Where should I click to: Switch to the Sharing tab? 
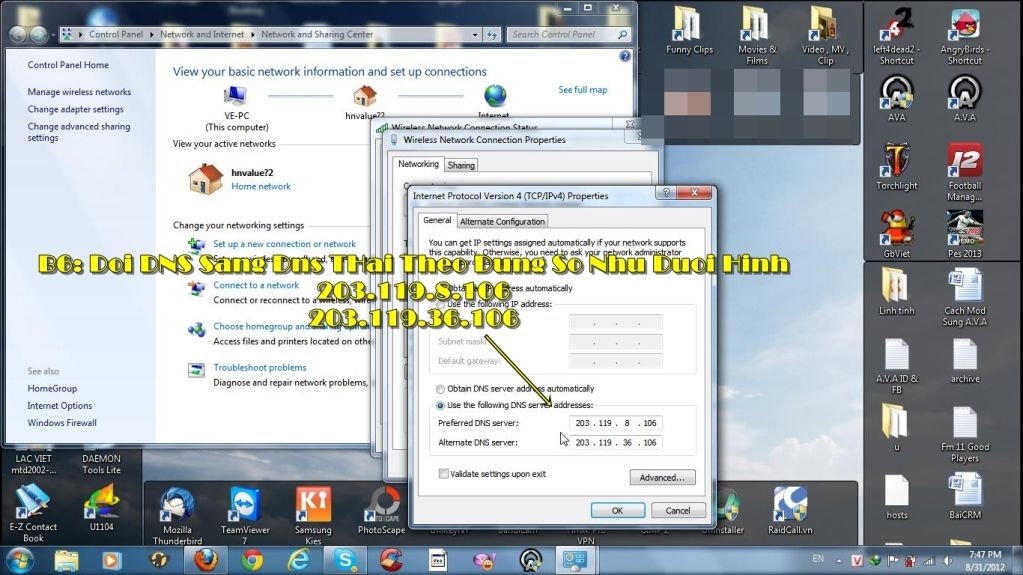(x=461, y=165)
